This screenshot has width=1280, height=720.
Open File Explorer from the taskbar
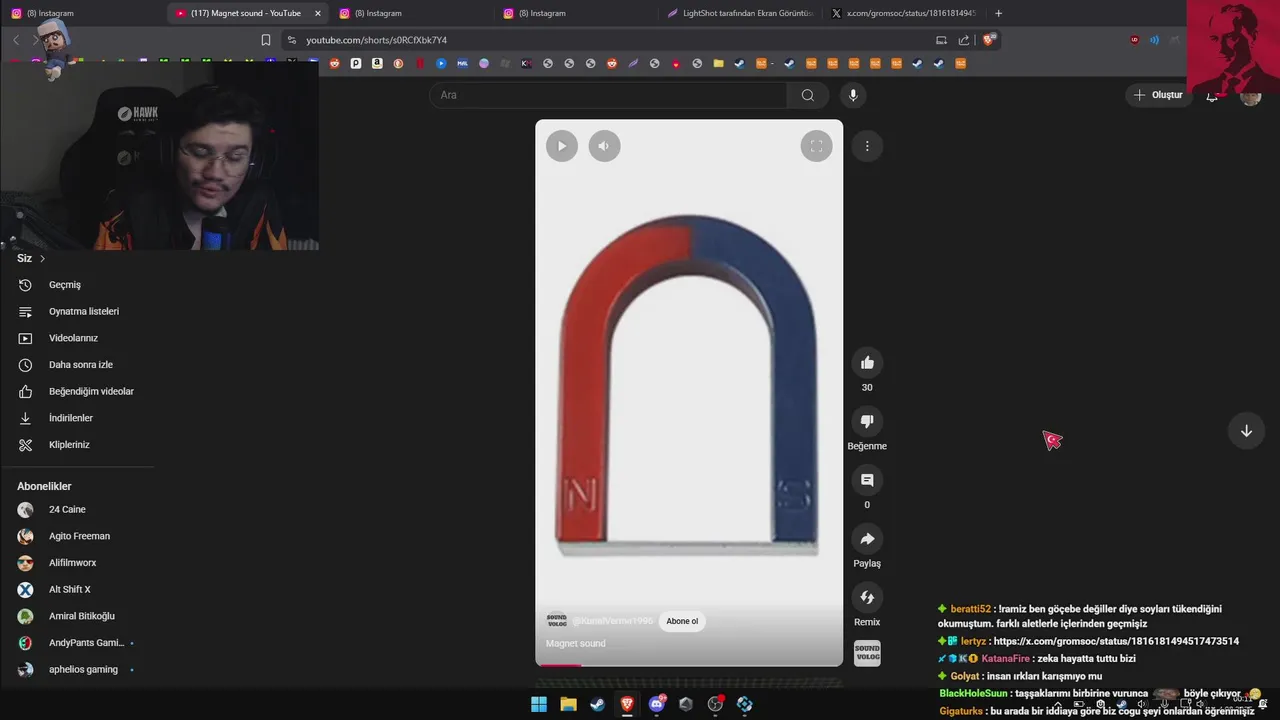(x=568, y=704)
